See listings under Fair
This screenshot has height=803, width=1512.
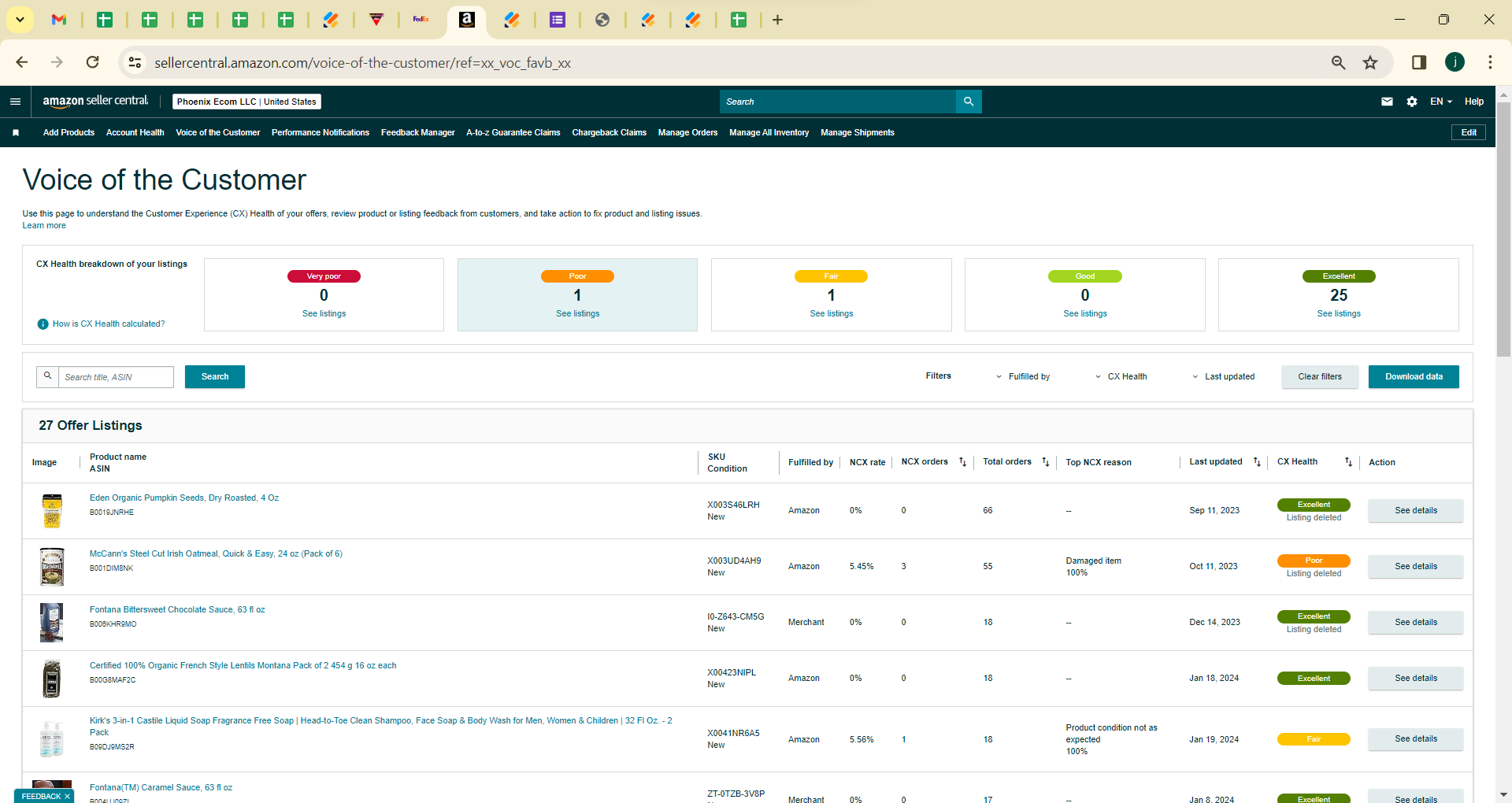click(832, 313)
